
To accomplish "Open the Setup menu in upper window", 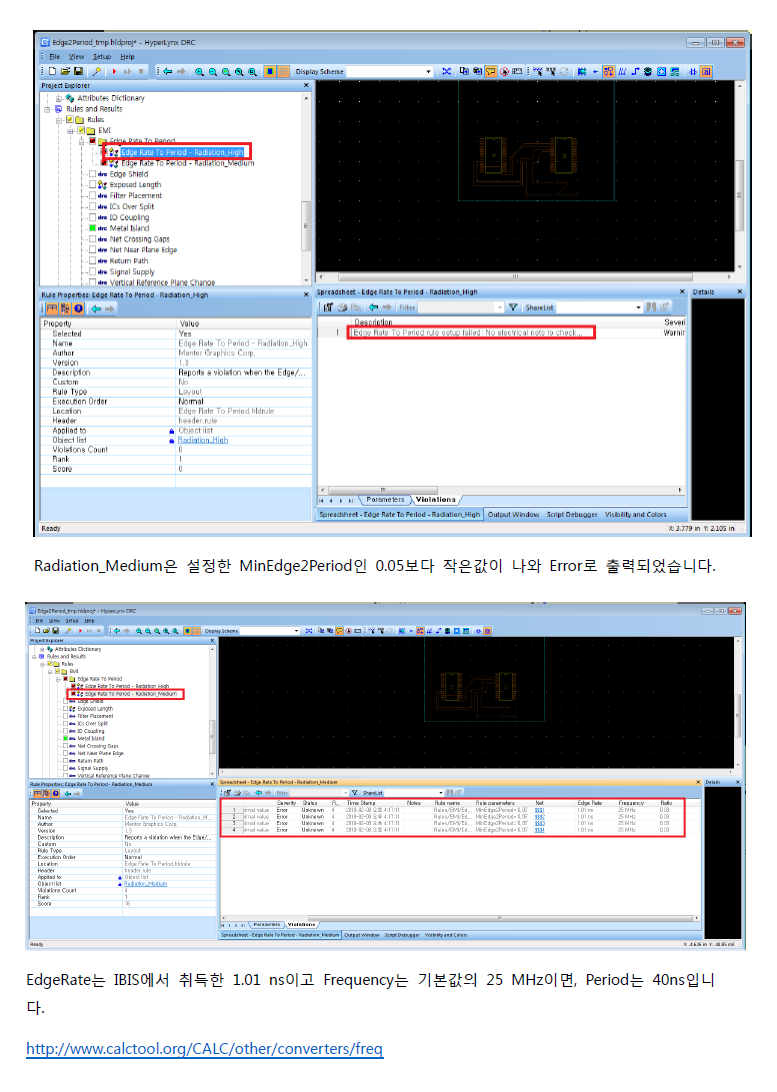I will [x=102, y=57].
